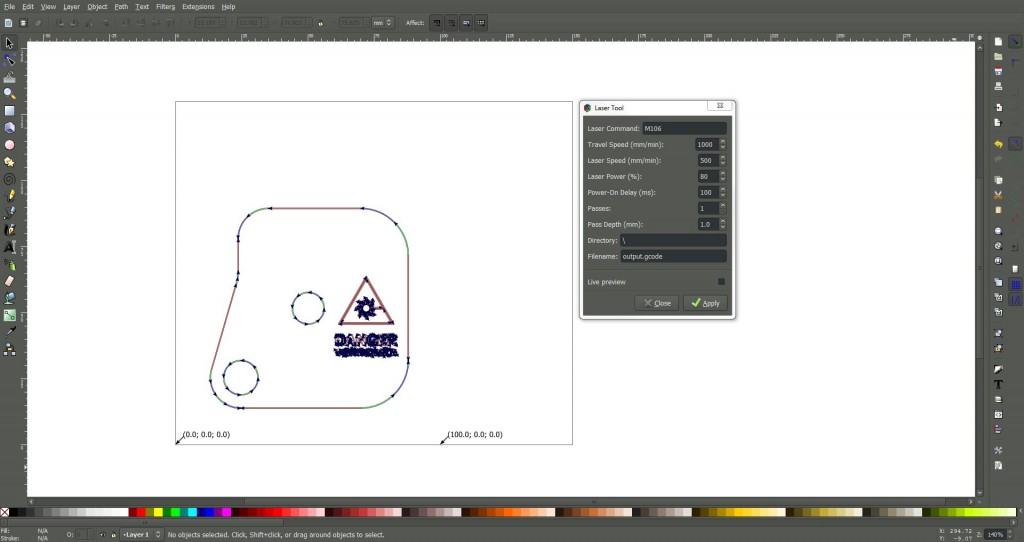Select the Rectangle tool

click(x=9, y=111)
